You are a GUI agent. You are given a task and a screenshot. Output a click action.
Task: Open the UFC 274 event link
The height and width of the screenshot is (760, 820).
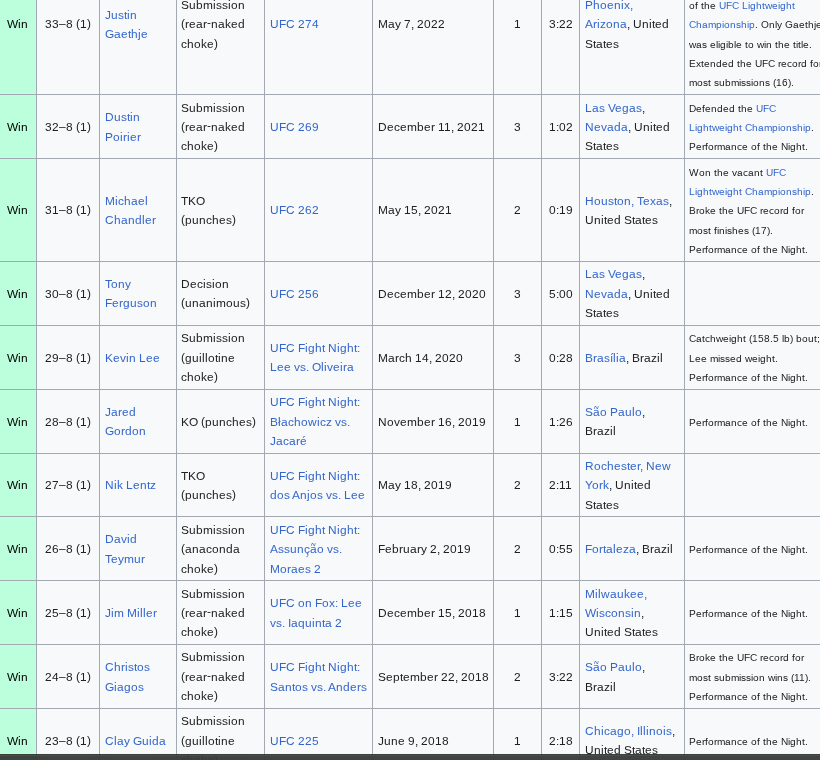(x=294, y=24)
